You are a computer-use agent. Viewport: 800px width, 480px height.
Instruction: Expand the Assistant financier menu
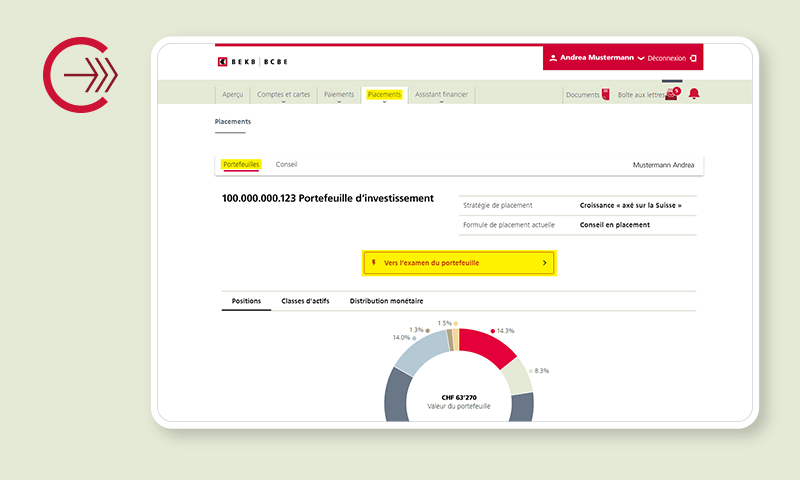441,95
